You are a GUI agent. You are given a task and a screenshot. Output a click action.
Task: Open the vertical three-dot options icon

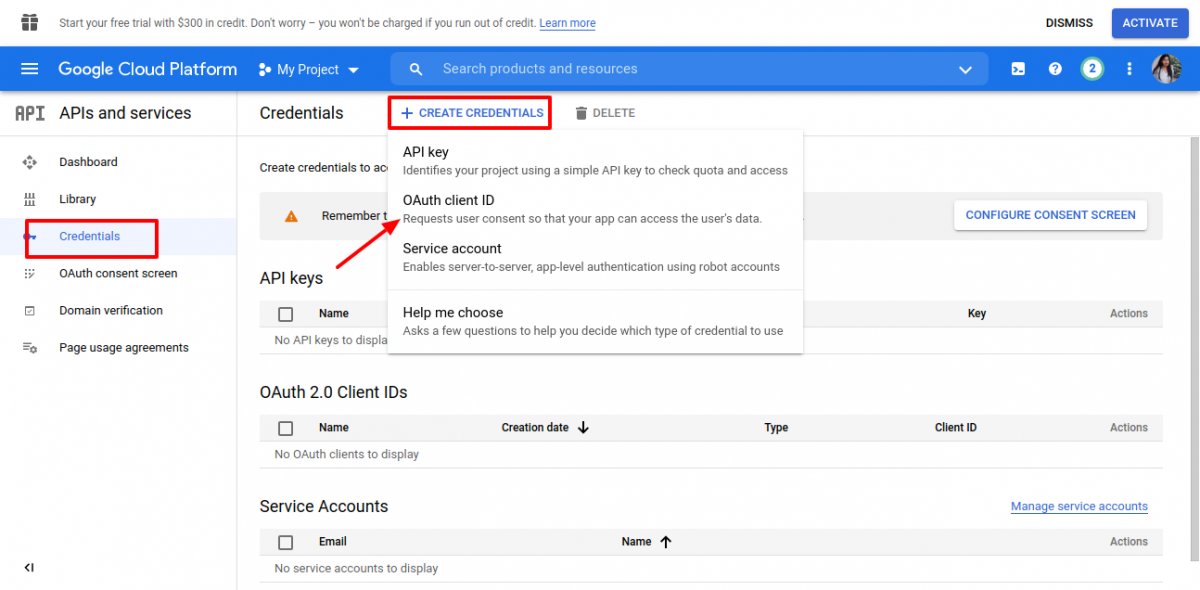[1128, 68]
